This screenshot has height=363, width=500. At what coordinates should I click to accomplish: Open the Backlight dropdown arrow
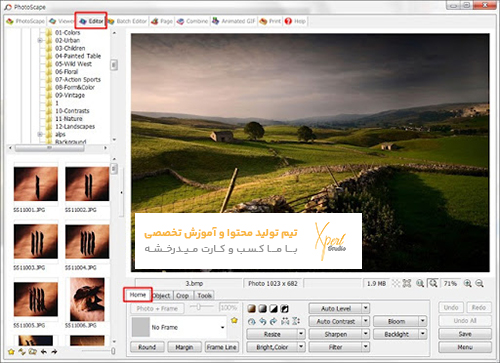[423, 334]
